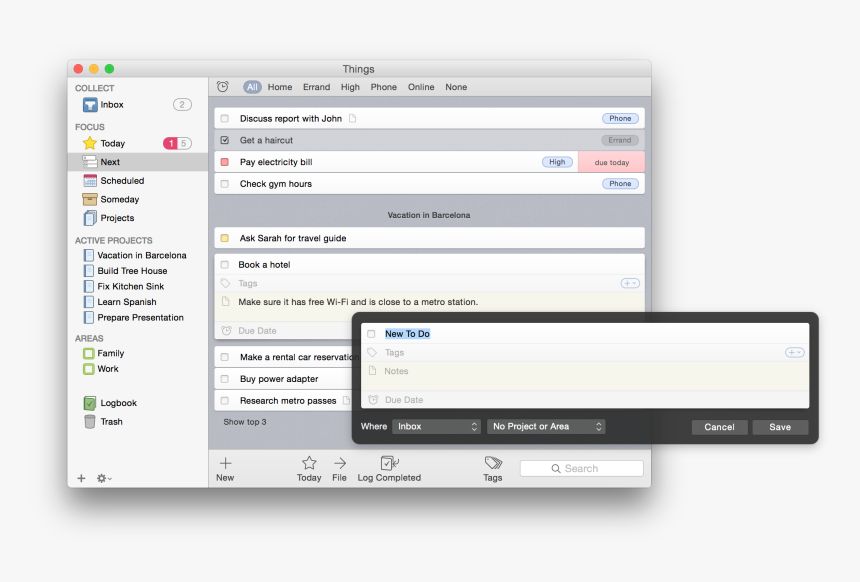Open the Inbox list icon
The width and height of the screenshot is (860, 582).
coord(90,104)
